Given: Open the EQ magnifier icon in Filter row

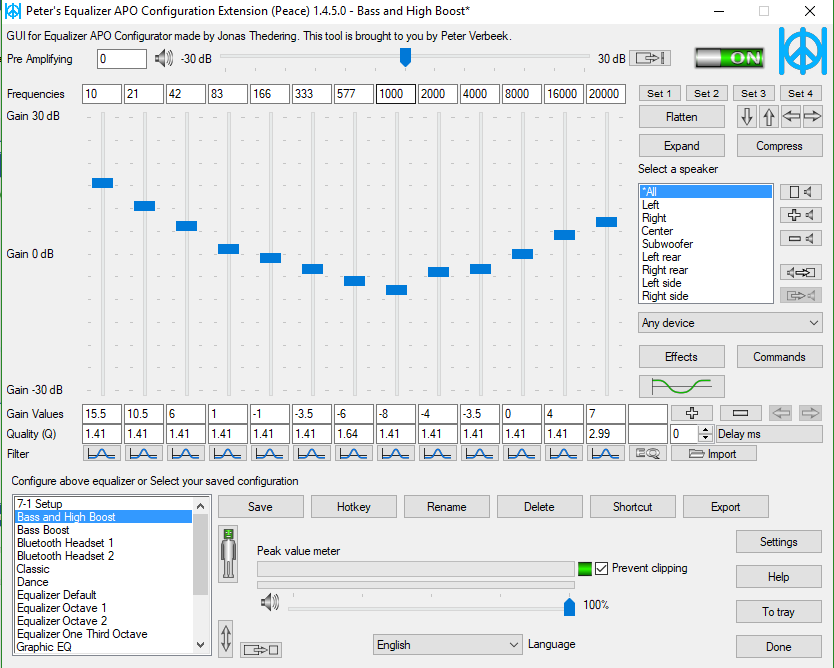Looking at the screenshot, I should click(647, 454).
